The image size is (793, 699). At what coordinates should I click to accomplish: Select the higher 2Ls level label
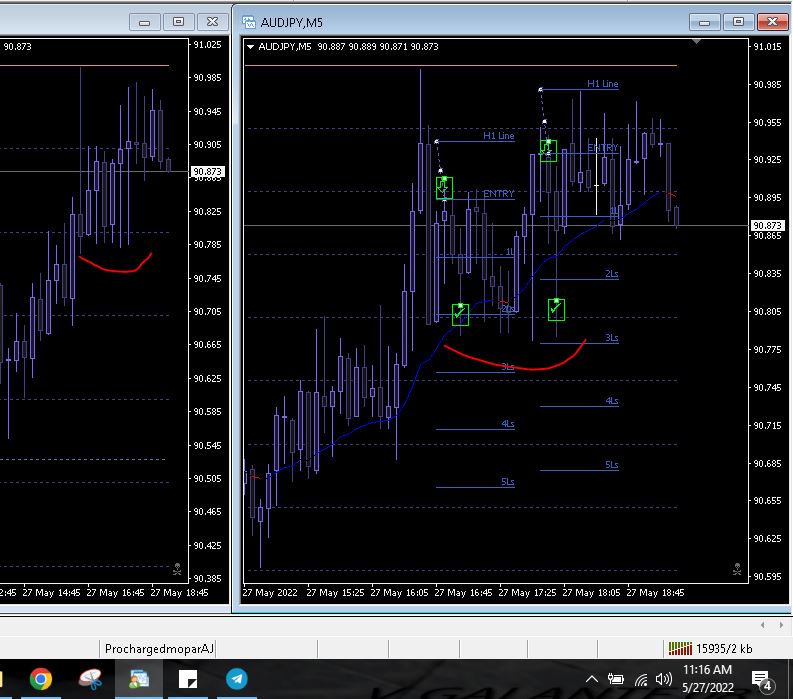coord(611,274)
